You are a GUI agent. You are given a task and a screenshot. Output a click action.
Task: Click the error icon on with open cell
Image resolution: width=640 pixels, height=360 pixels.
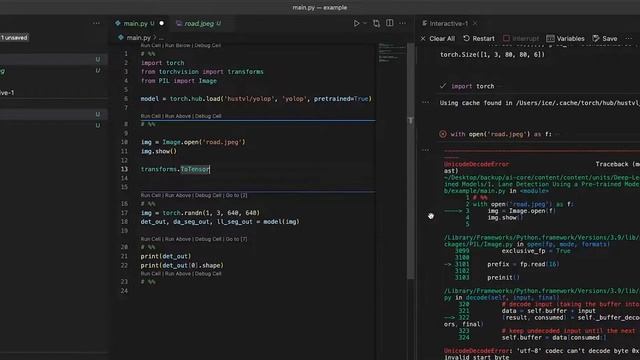(x=443, y=134)
